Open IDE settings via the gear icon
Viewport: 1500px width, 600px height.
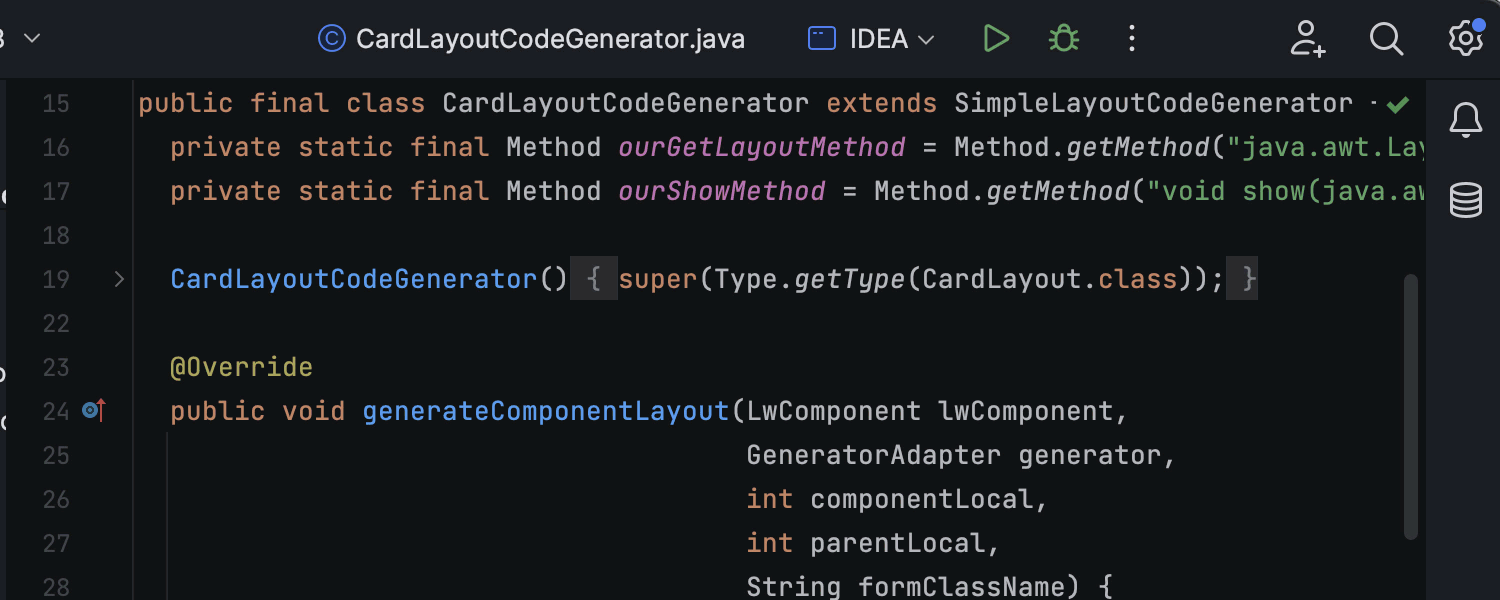tap(1465, 39)
